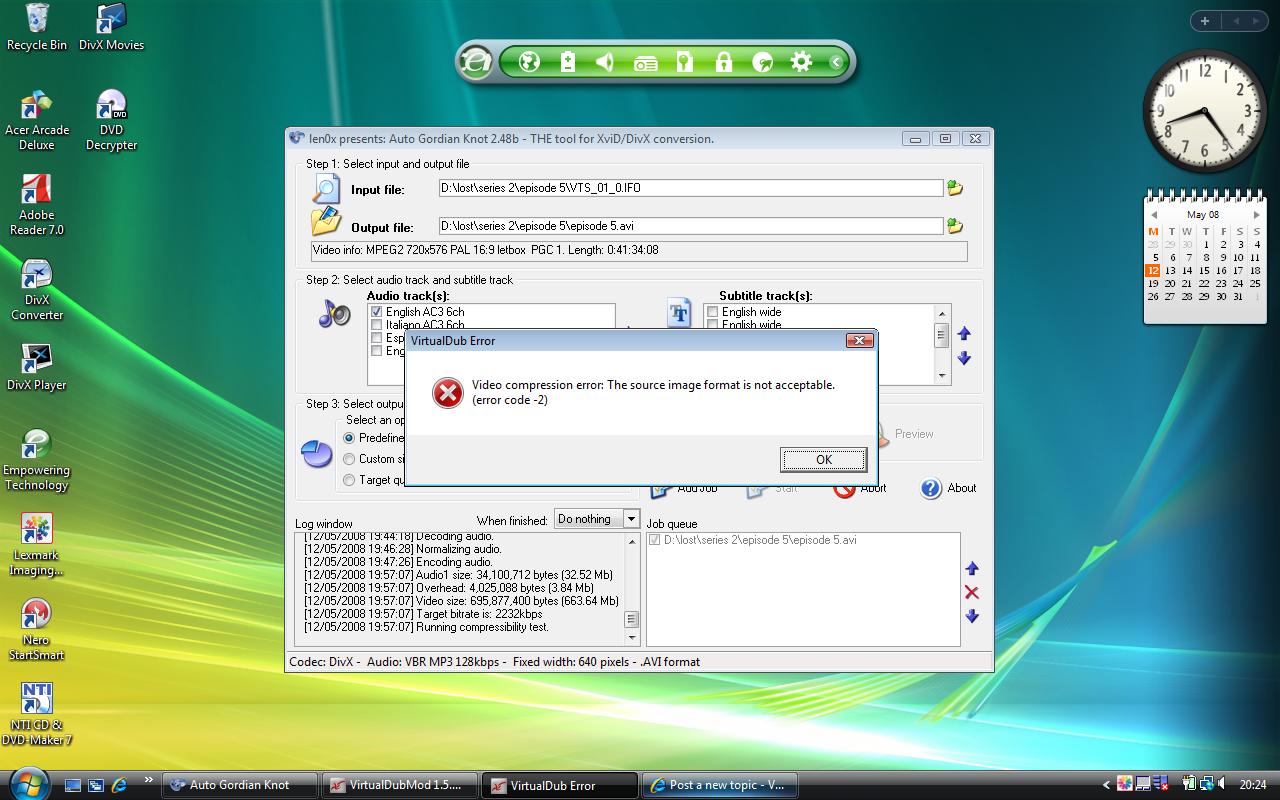Switch to 'Post a new topic' browser taskbar button
The image size is (1280, 800).
pyautogui.click(x=720, y=785)
